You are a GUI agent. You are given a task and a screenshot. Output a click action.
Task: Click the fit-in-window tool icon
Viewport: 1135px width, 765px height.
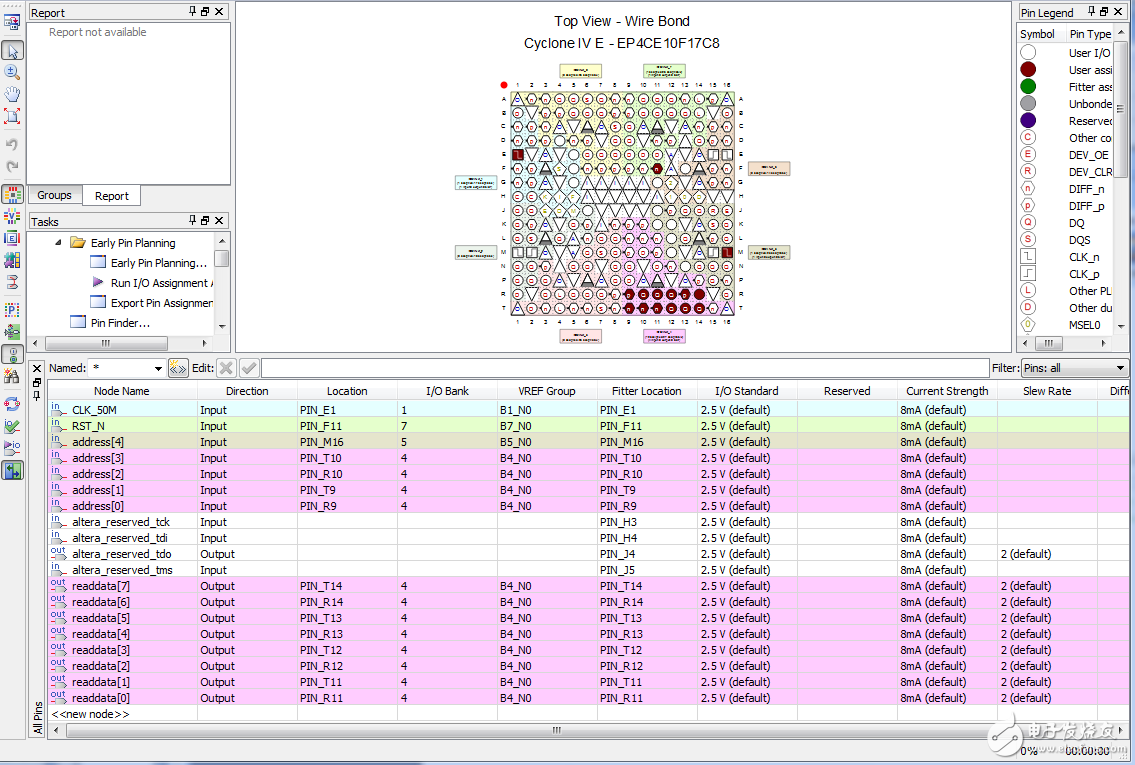coord(12,116)
